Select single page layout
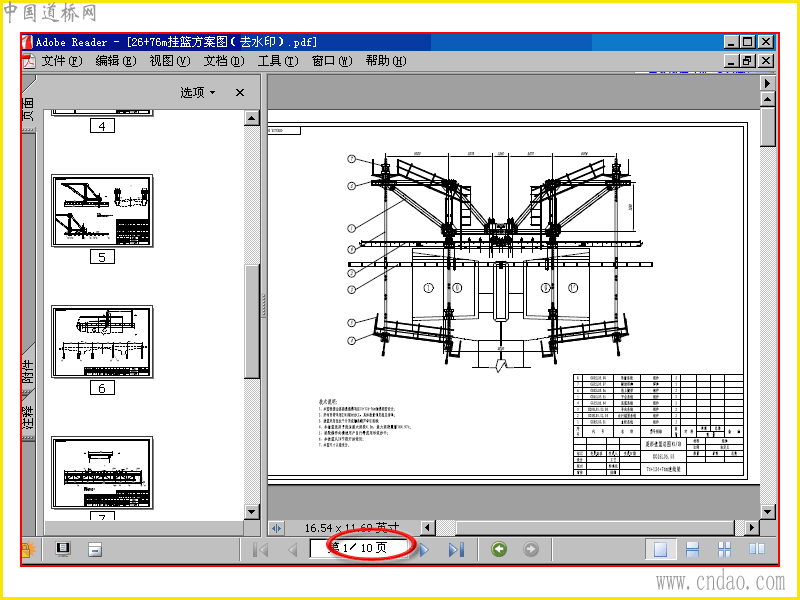This screenshot has height=600, width=800. (660, 549)
